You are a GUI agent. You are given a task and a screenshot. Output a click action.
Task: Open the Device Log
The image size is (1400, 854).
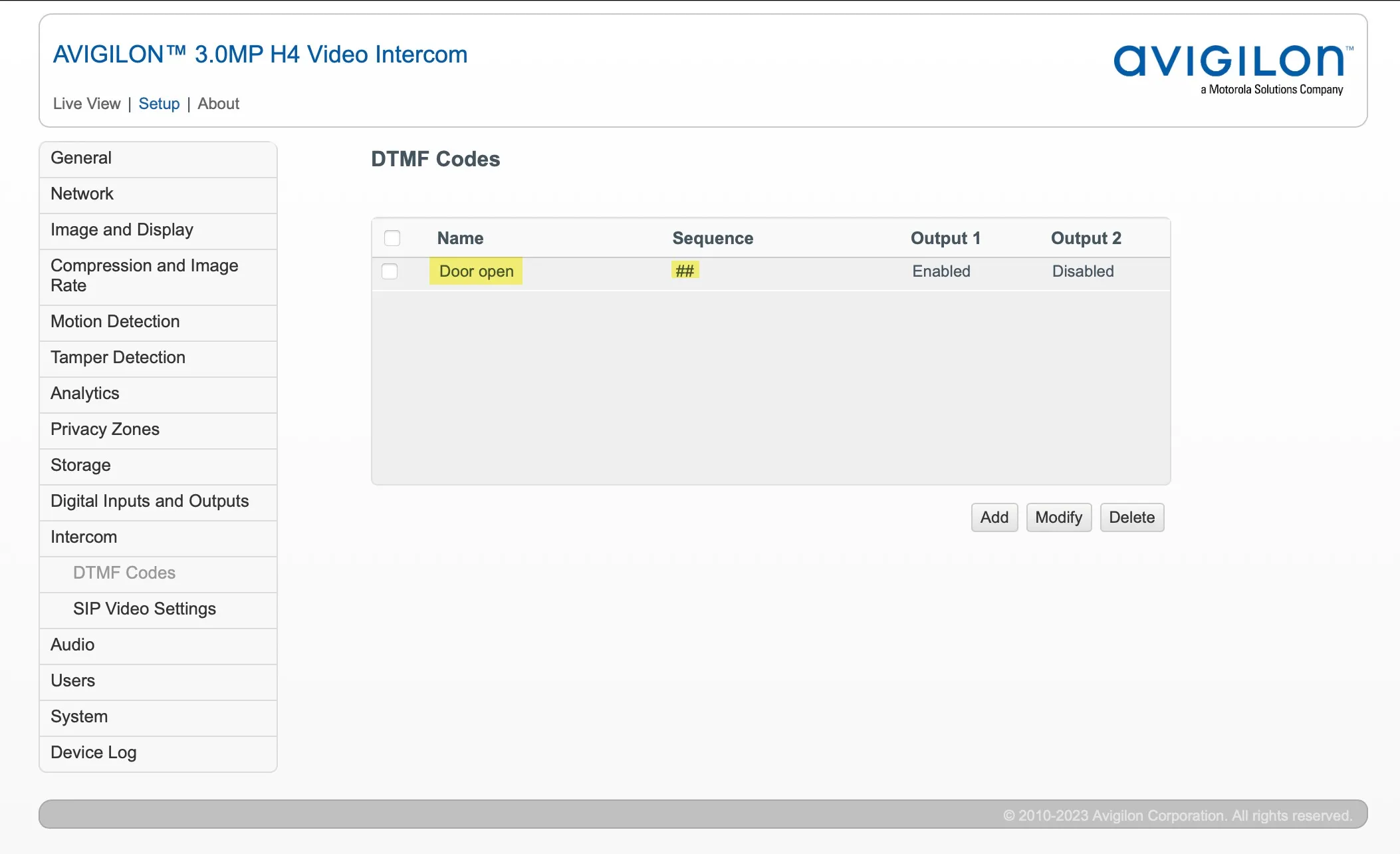click(x=158, y=753)
